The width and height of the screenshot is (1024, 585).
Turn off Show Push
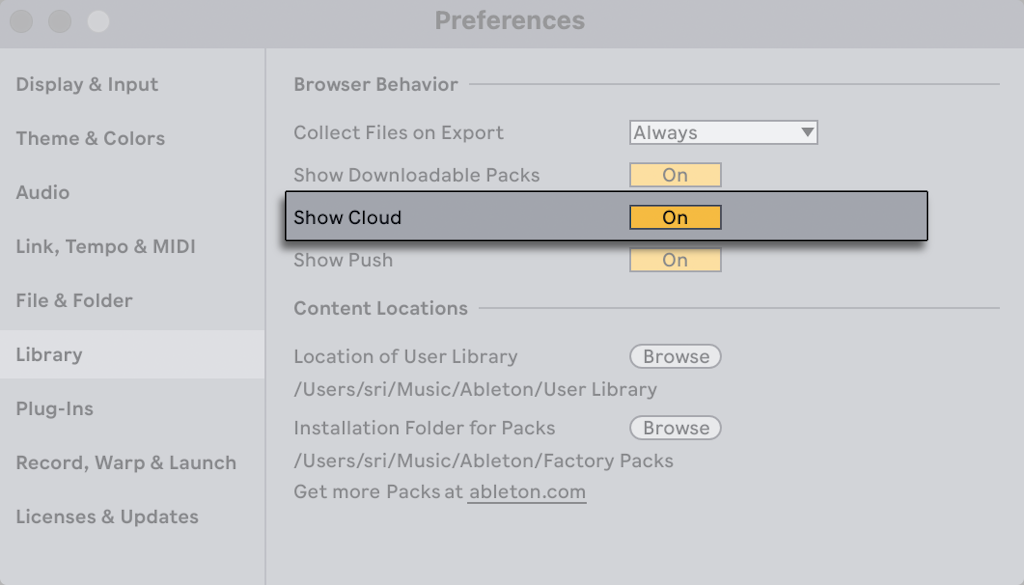point(675,260)
